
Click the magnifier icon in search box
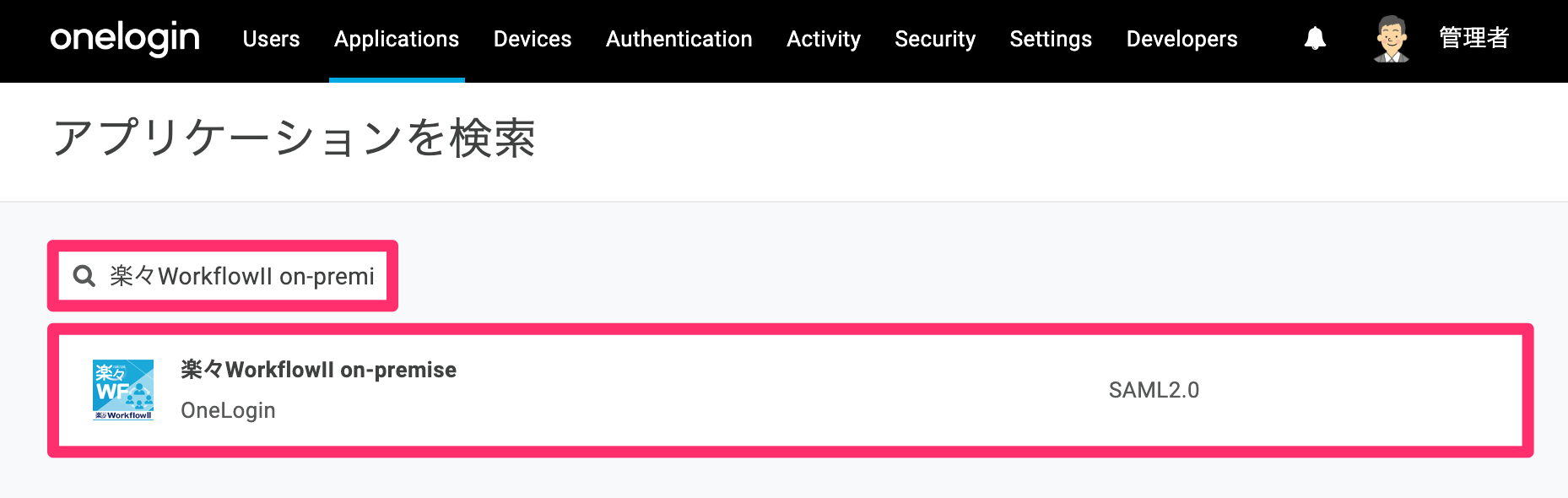(84, 276)
